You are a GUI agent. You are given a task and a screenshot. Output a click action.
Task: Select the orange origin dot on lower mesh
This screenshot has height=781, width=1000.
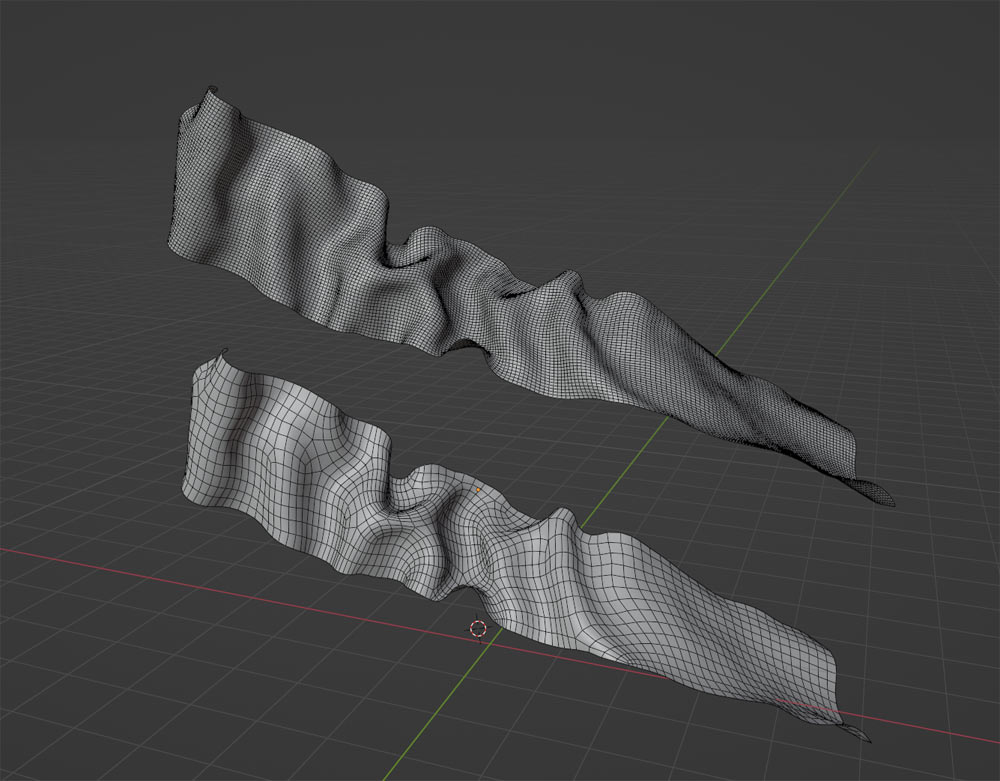pyautogui.click(x=478, y=489)
